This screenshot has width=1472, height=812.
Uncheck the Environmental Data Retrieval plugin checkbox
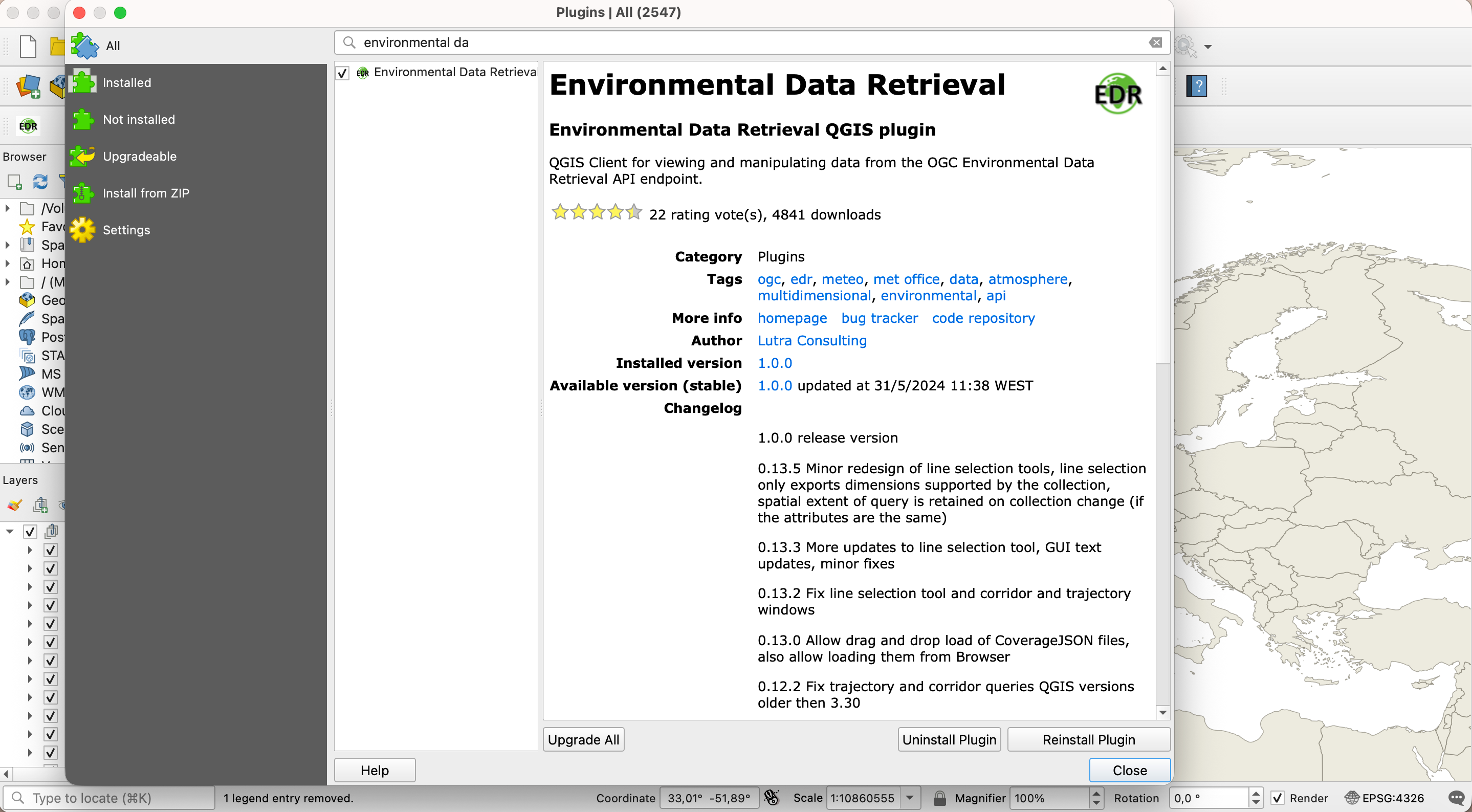[x=342, y=73]
